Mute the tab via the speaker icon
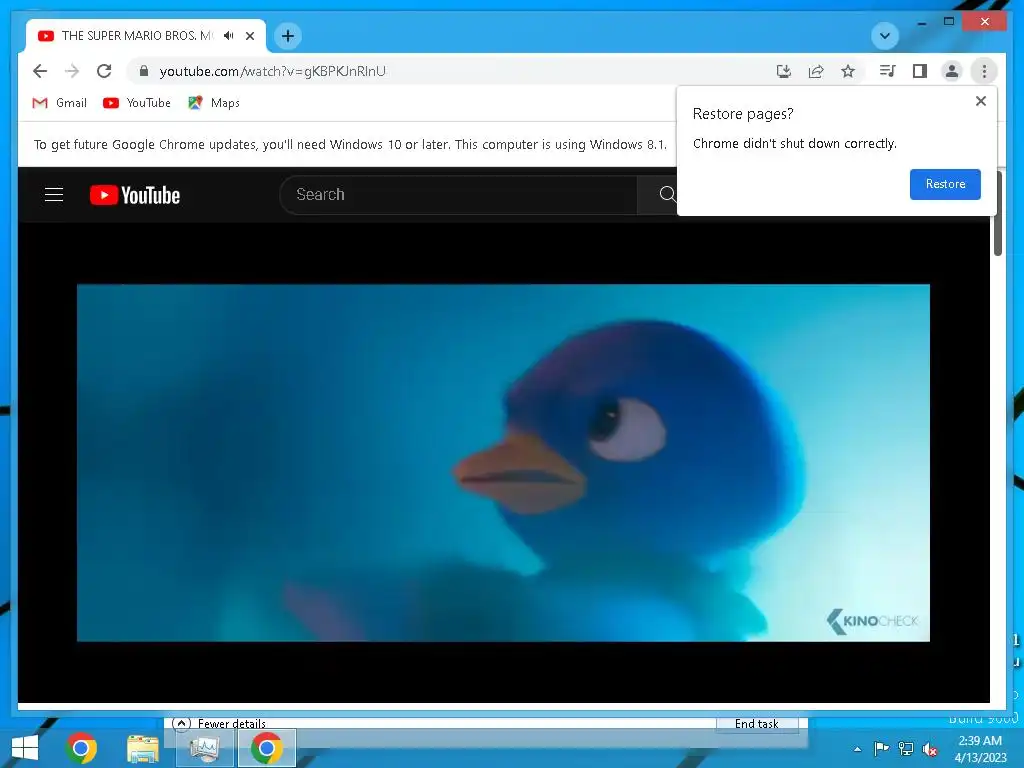The image size is (1024, 768). click(228, 35)
